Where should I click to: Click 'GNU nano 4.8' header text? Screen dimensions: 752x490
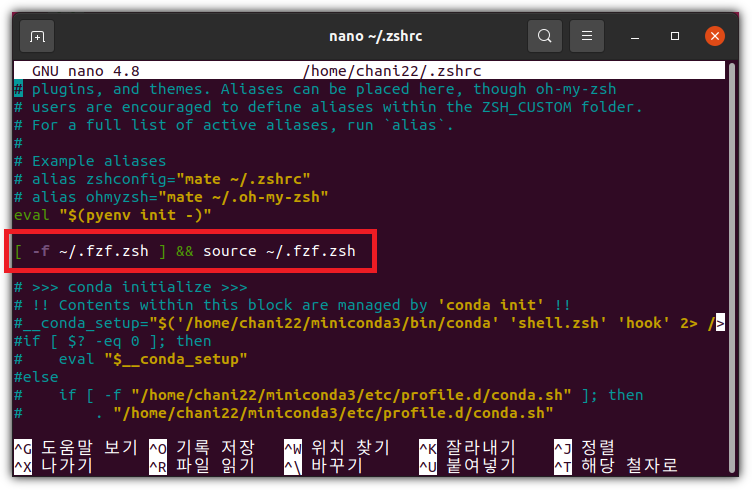click(86, 71)
